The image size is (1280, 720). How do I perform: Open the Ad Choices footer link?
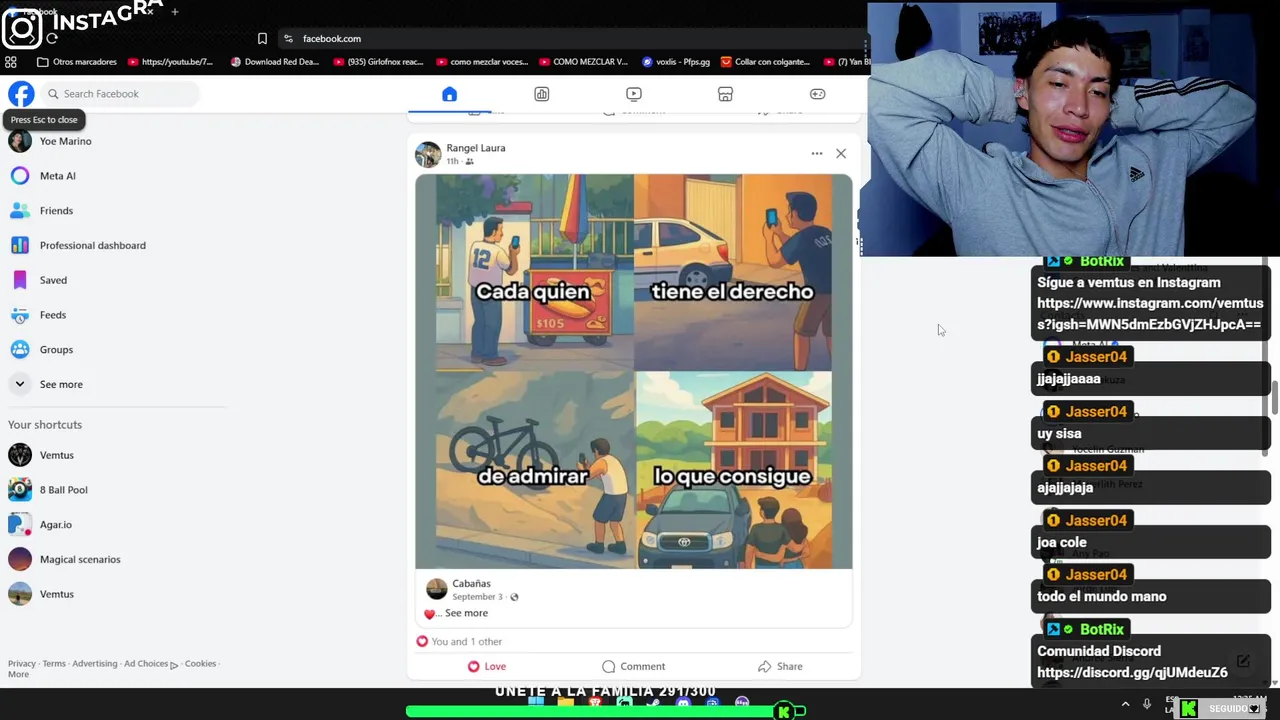pyautogui.click(x=150, y=664)
